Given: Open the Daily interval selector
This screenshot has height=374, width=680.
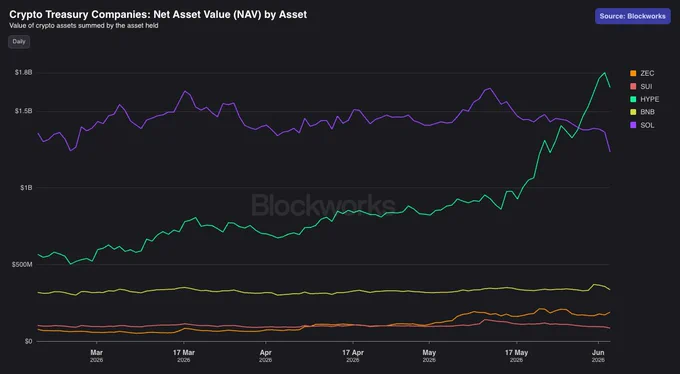Looking at the screenshot, I should coord(19,42).
